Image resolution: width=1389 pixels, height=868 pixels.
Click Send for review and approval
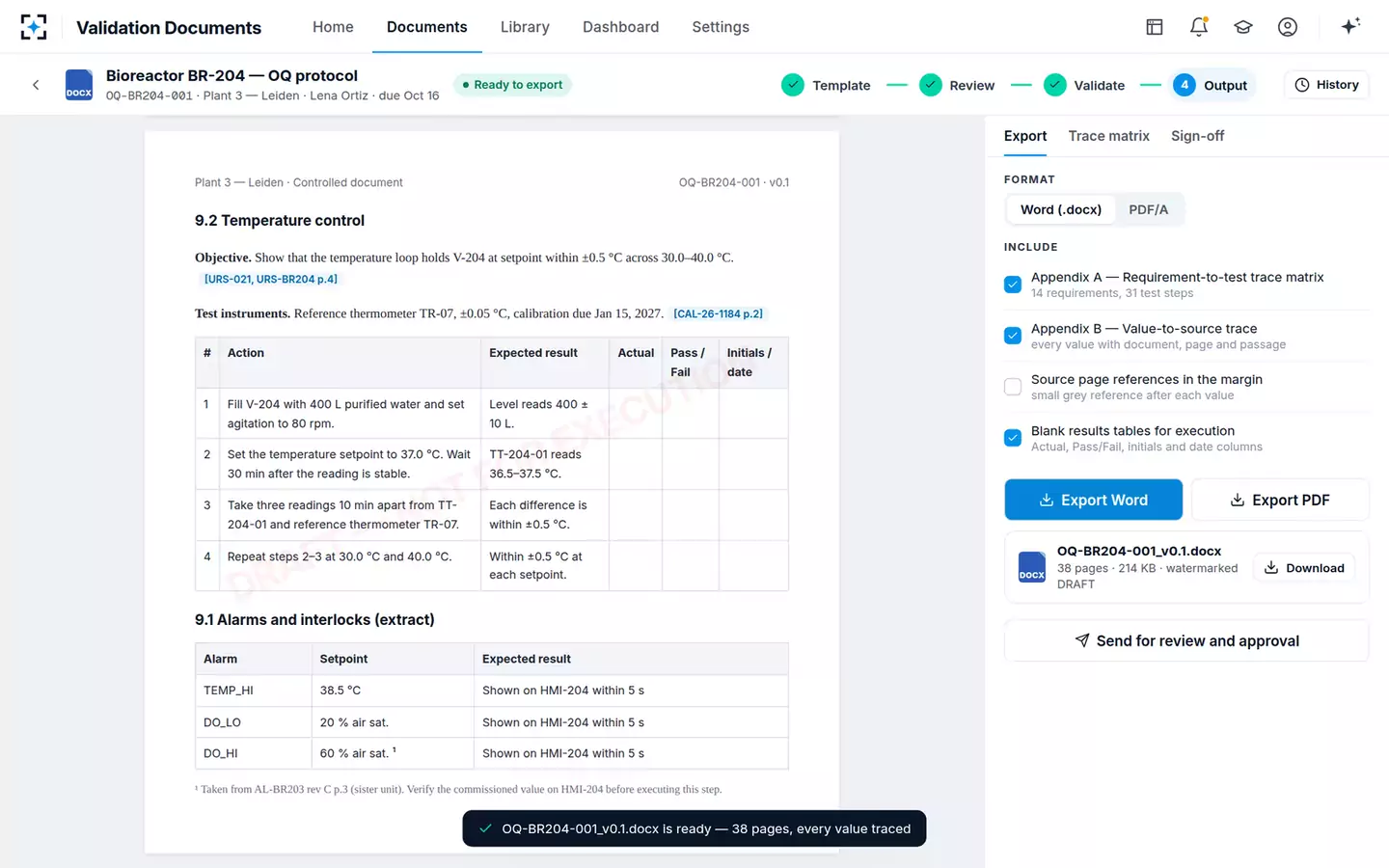pos(1186,640)
